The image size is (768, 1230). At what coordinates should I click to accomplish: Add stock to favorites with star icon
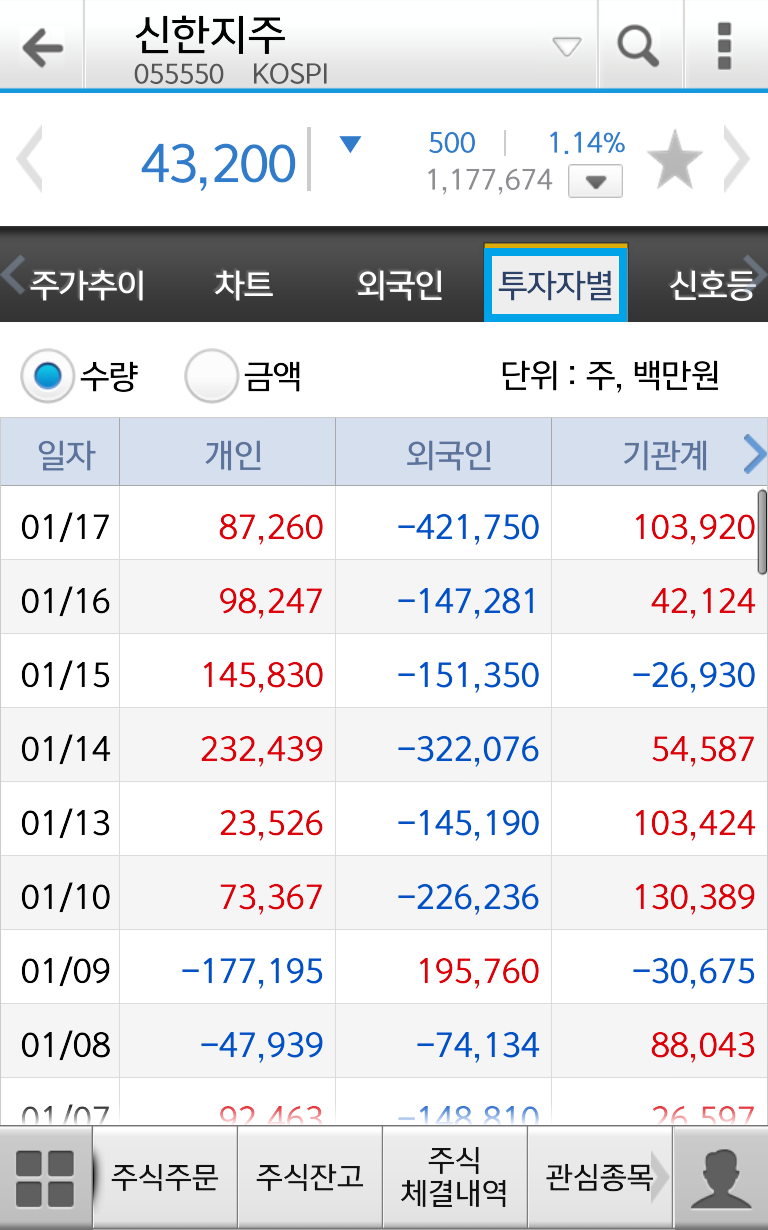pyautogui.click(x=675, y=160)
